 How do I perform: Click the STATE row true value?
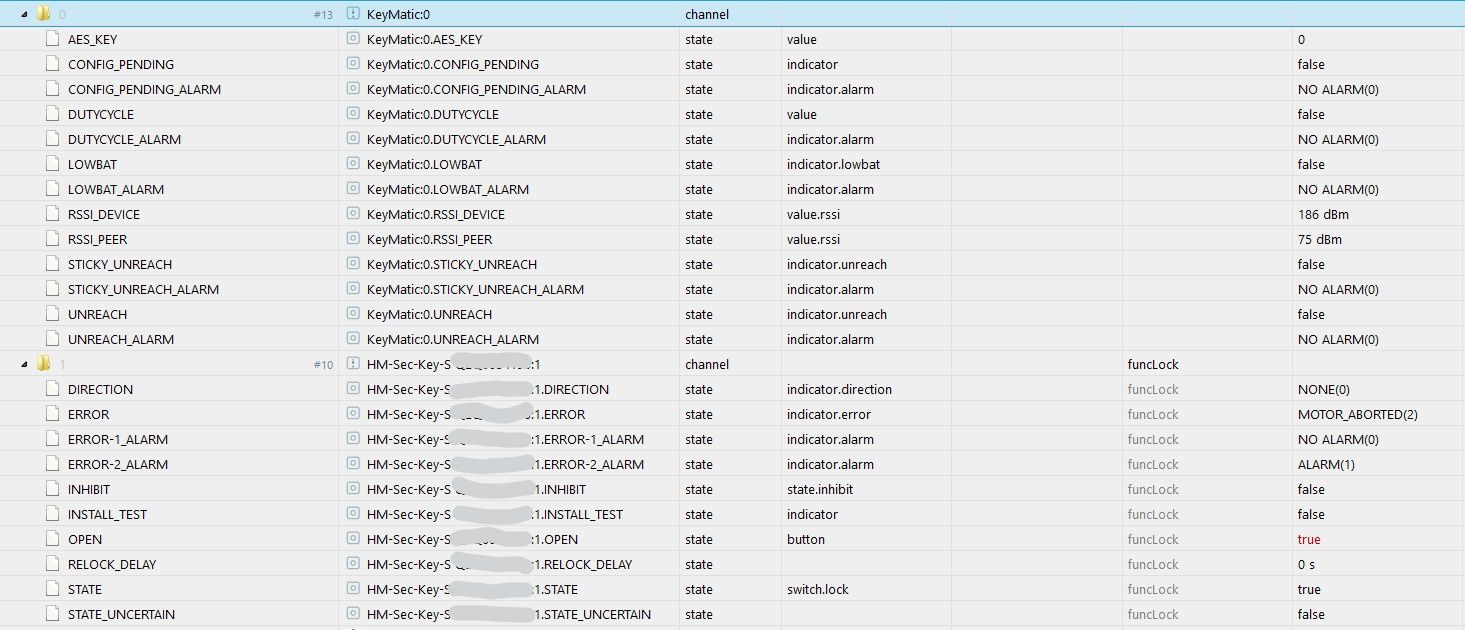pyautogui.click(x=1308, y=589)
